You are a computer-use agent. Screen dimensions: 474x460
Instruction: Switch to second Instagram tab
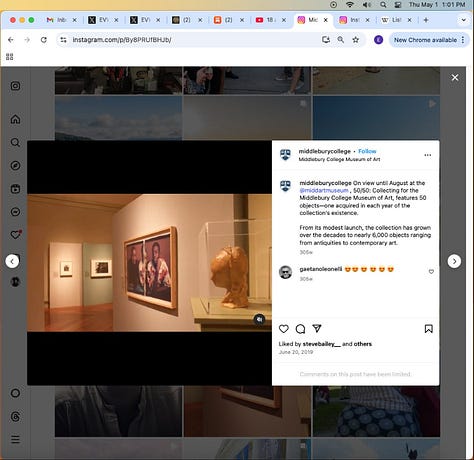click(x=355, y=20)
